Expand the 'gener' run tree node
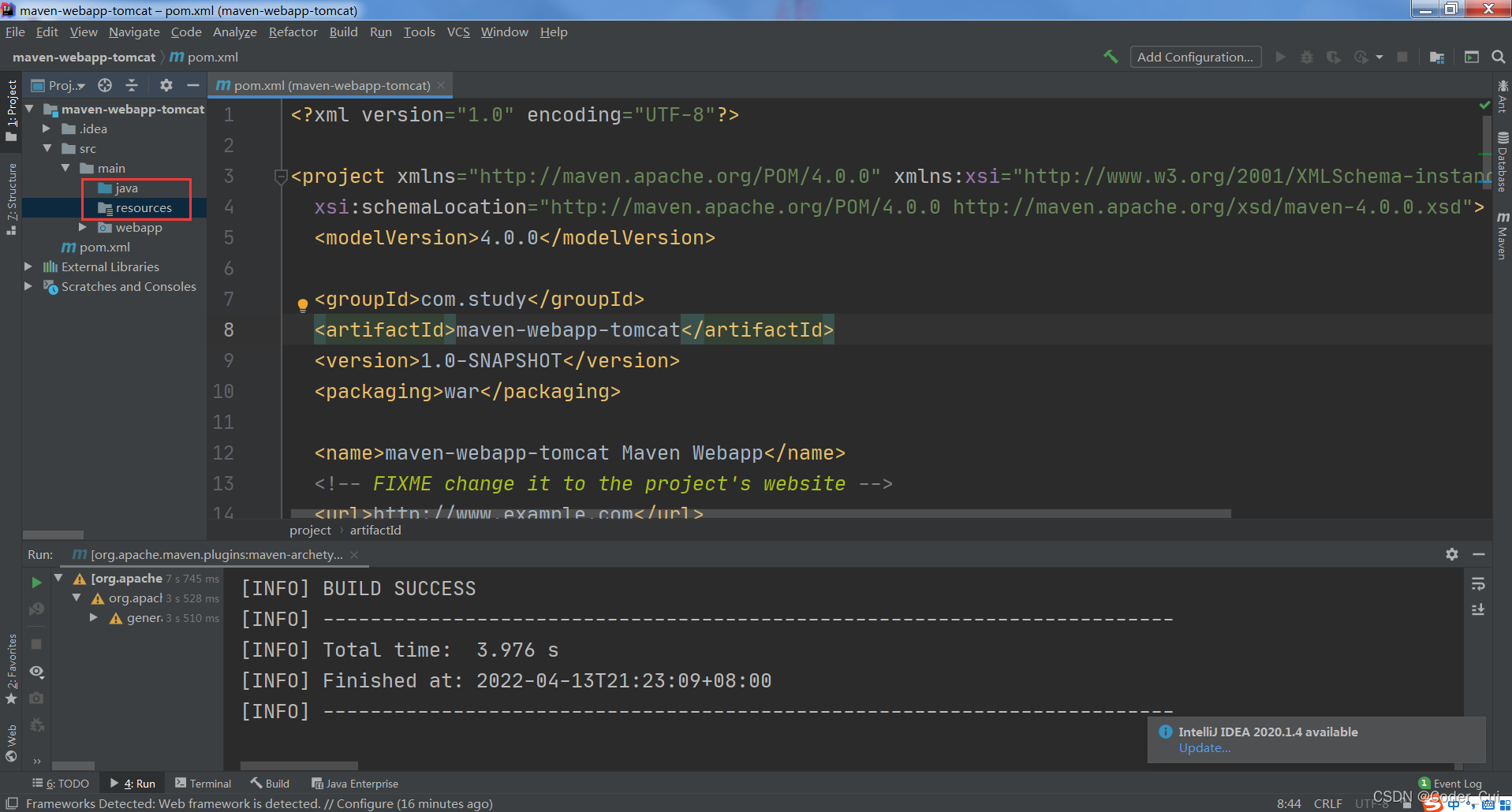Viewport: 1512px width, 812px height. point(94,618)
